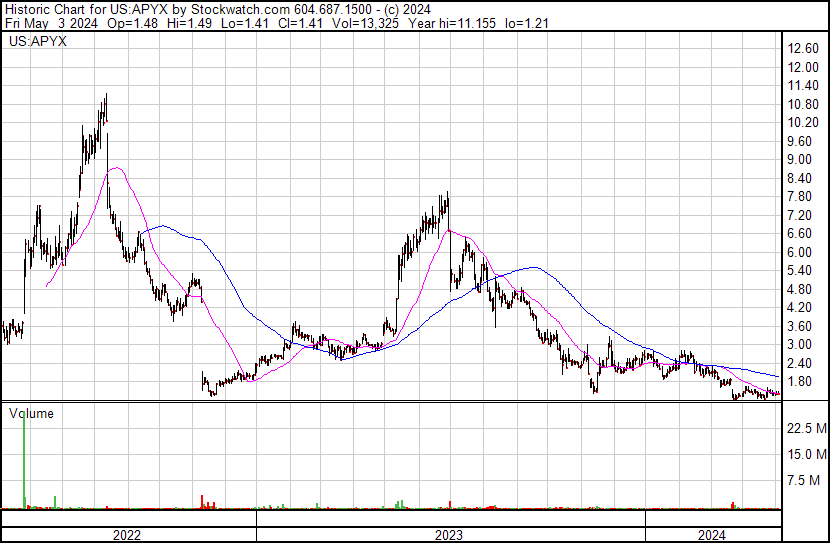Viewport: 830px width, 543px height.
Task: Click the 2024 year label on timeline
Action: (x=712, y=535)
